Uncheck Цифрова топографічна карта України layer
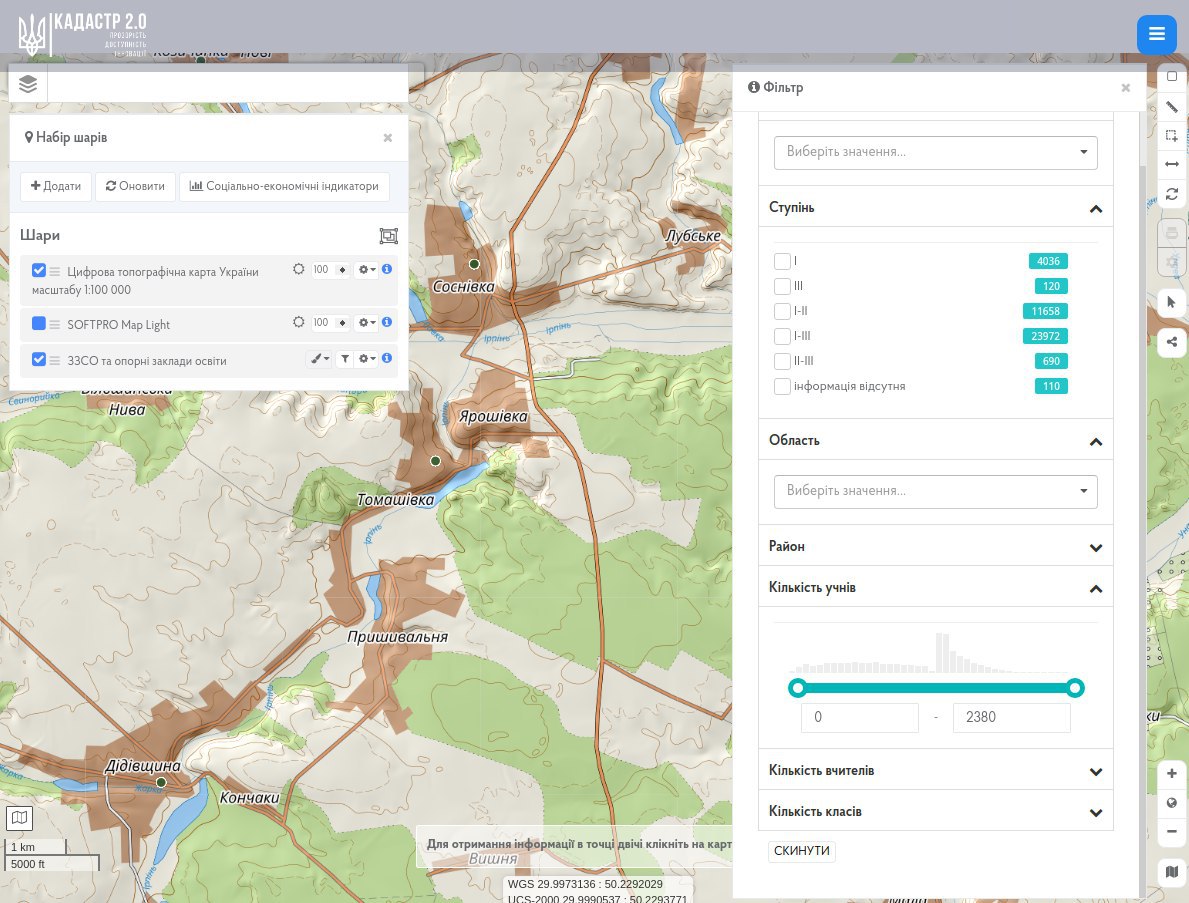1189x903 pixels. tap(39, 270)
